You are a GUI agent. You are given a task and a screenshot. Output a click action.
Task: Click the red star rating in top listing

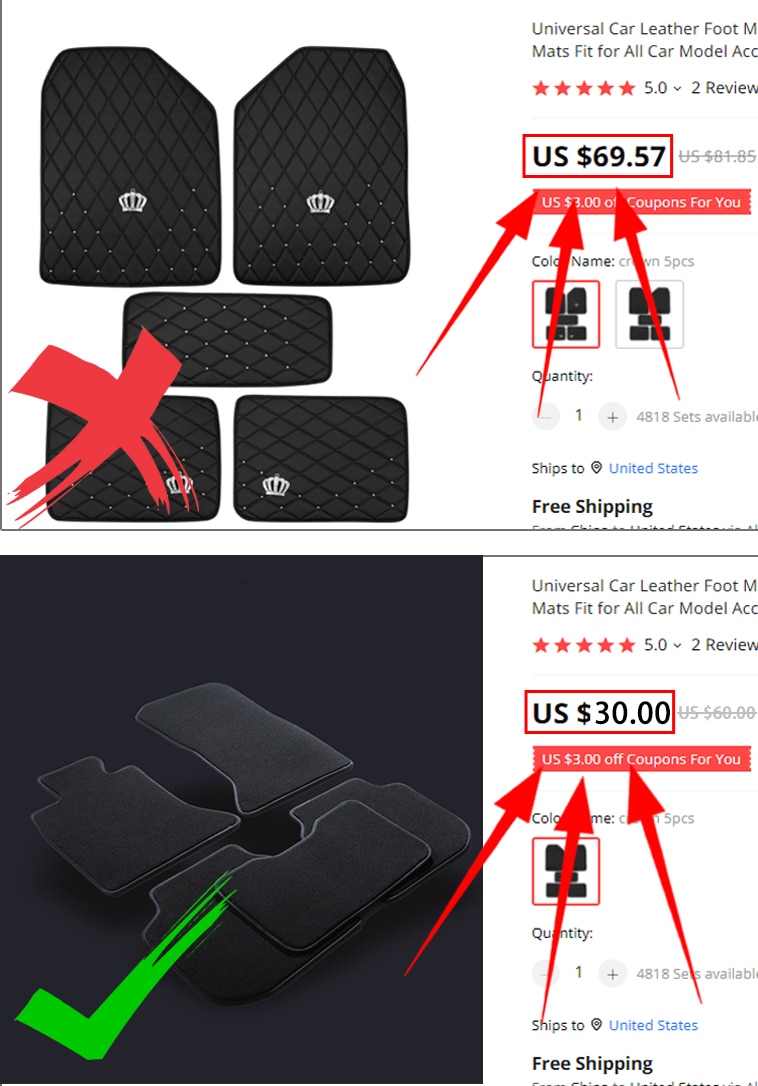tap(583, 88)
